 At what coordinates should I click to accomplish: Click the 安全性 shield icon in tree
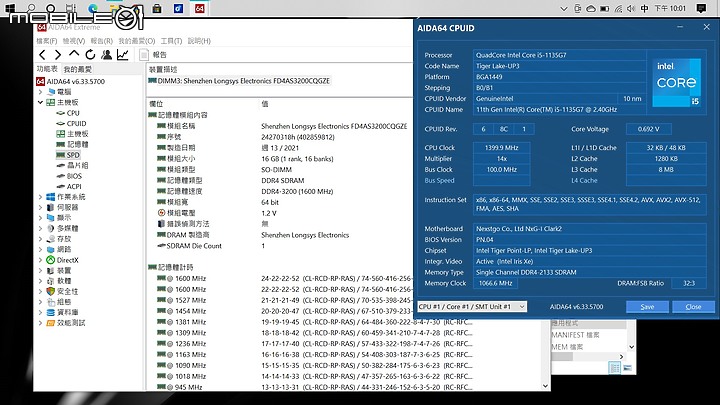click(x=51, y=291)
